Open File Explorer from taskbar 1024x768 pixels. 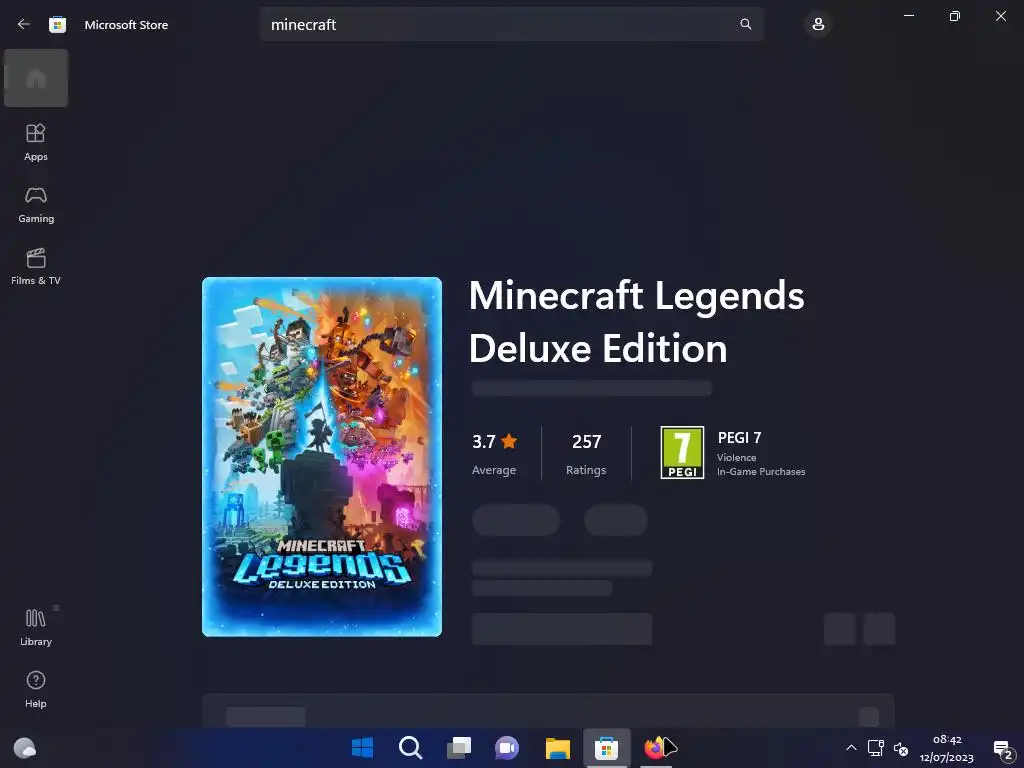point(558,747)
